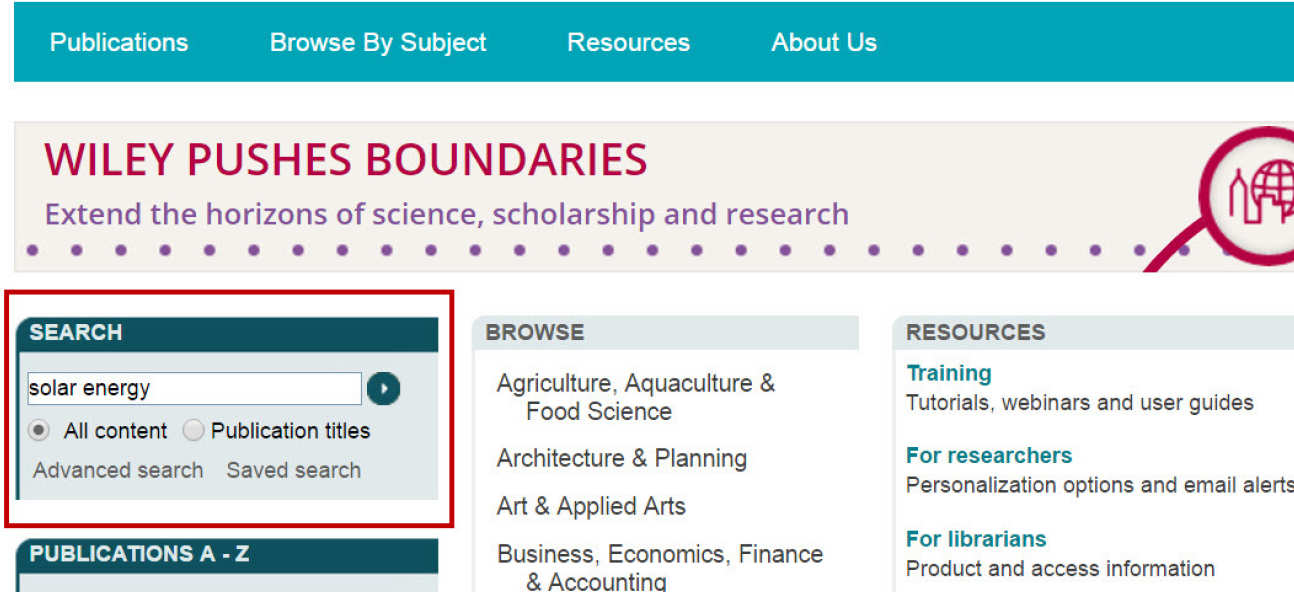The image size is (1294, 592).
Task: Open Advanced search
Action: point(116,470)
